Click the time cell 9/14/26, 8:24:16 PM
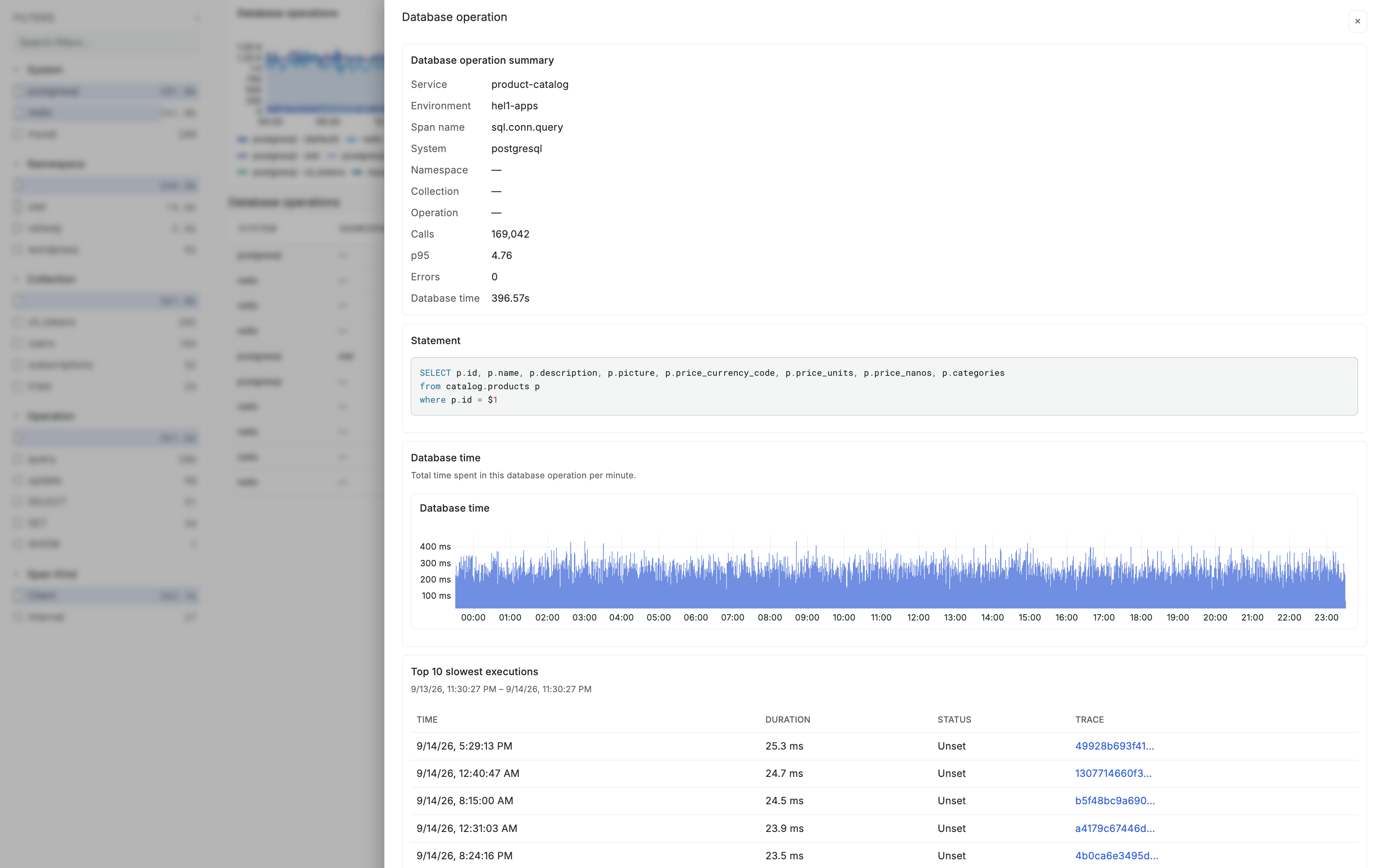The image size is (1377, 868). (x=464, y=855)
